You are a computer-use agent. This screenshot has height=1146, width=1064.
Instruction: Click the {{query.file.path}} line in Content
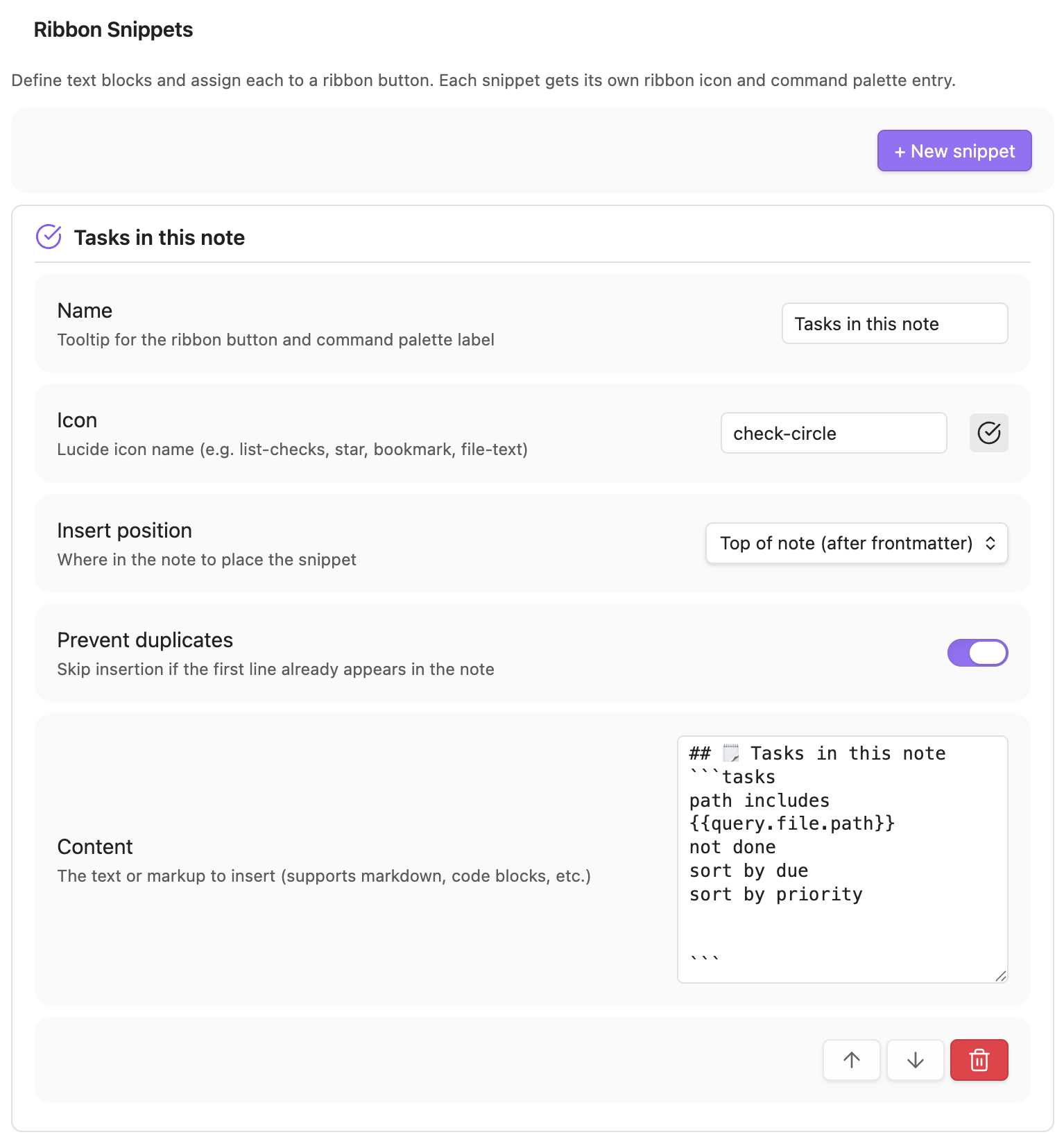point(792,823)
